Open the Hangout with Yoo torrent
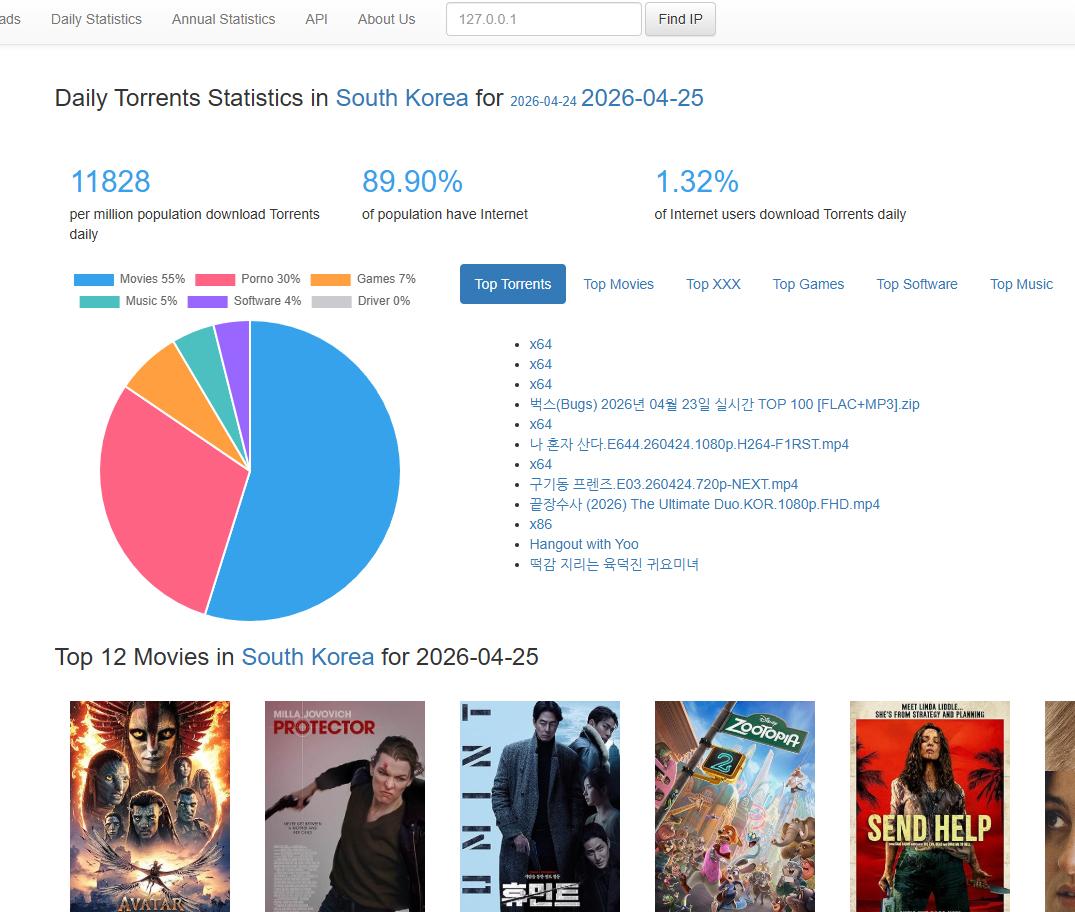This screenshot has height=912, width=1075. pyautogui.click(x=583, y=544)
